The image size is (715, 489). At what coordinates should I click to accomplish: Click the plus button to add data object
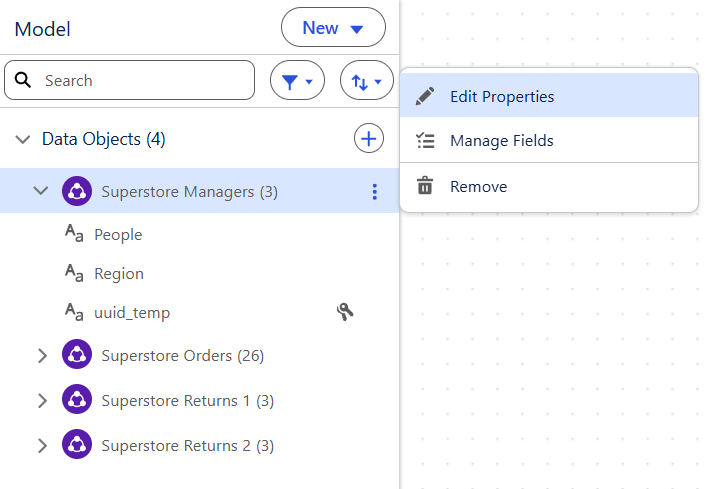pyautogui.click(x=368, y=138)
